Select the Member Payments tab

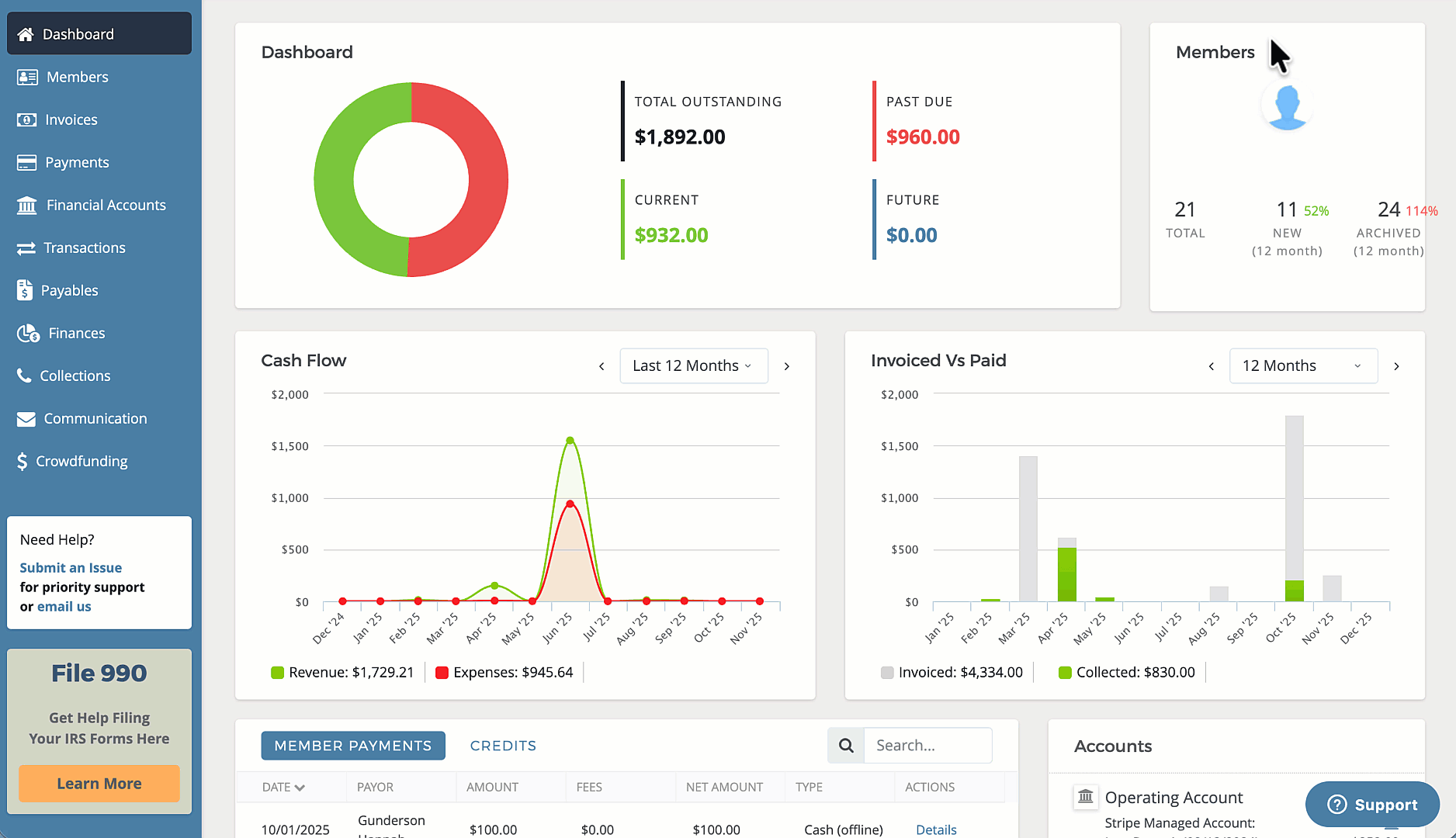(x=353, y=746)
